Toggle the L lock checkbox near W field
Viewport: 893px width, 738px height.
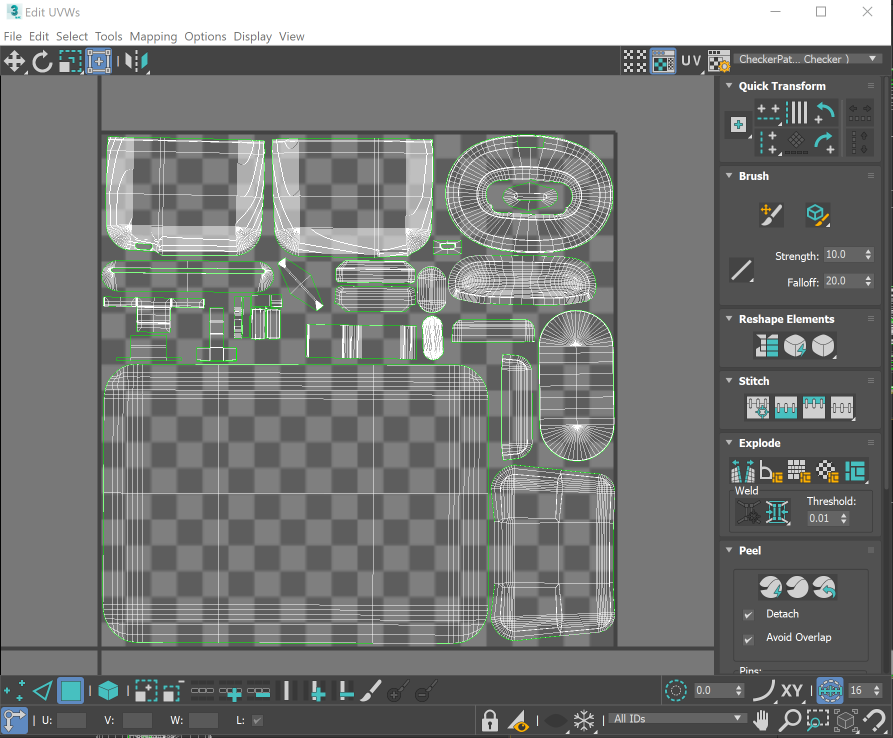coord(258,720)
